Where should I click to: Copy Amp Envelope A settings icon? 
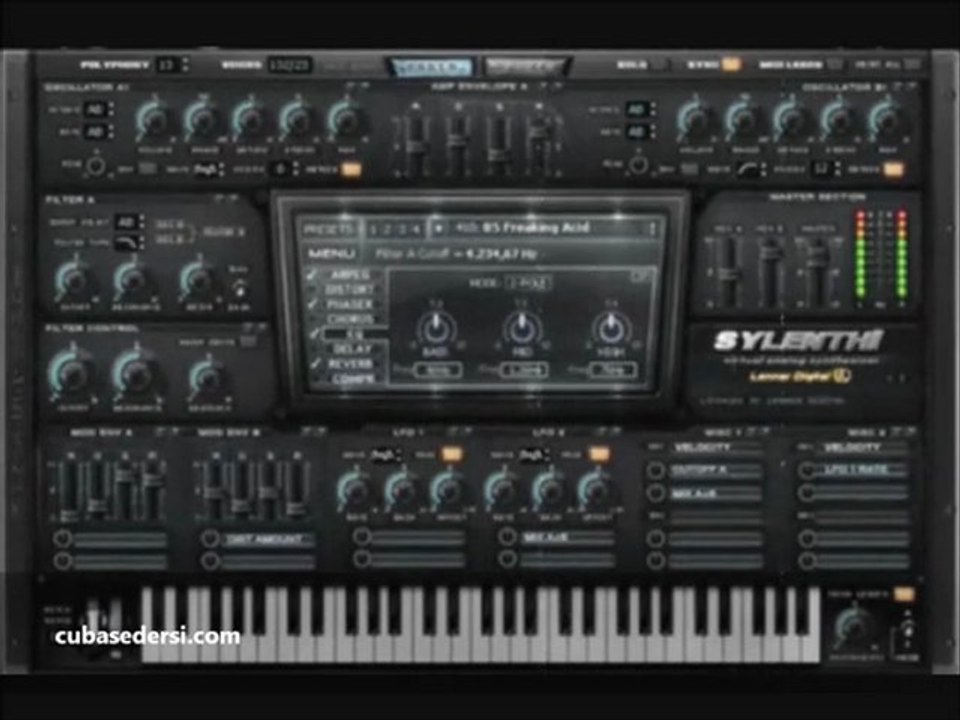[543, 86]
